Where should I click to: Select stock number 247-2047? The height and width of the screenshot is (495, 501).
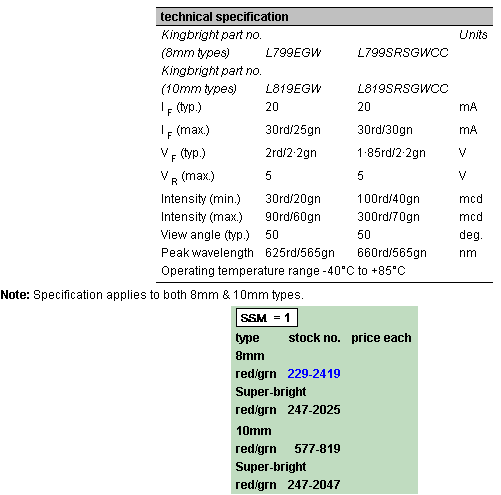314,485
